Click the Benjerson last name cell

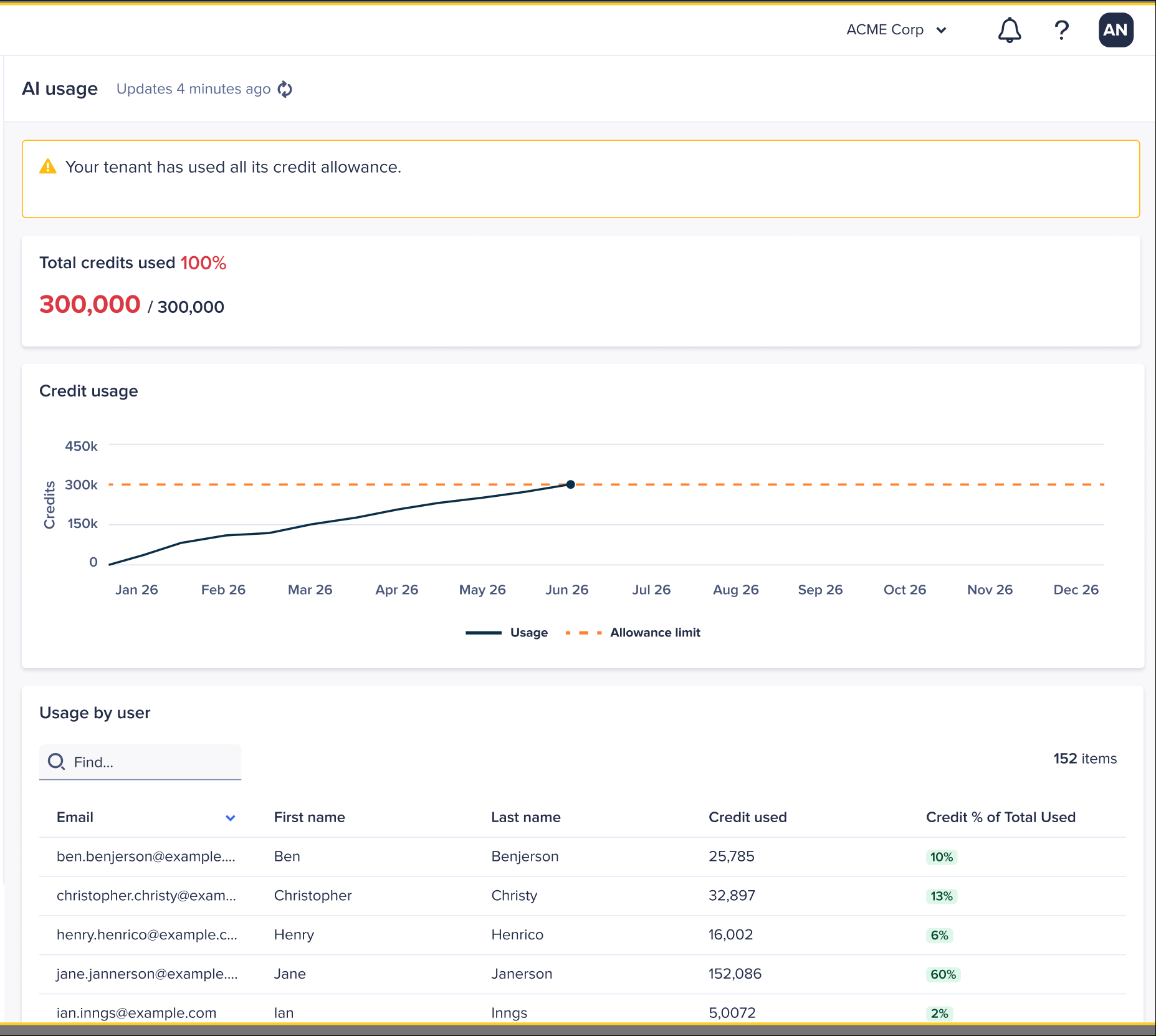pyautogui.click(x=525, y=856)
